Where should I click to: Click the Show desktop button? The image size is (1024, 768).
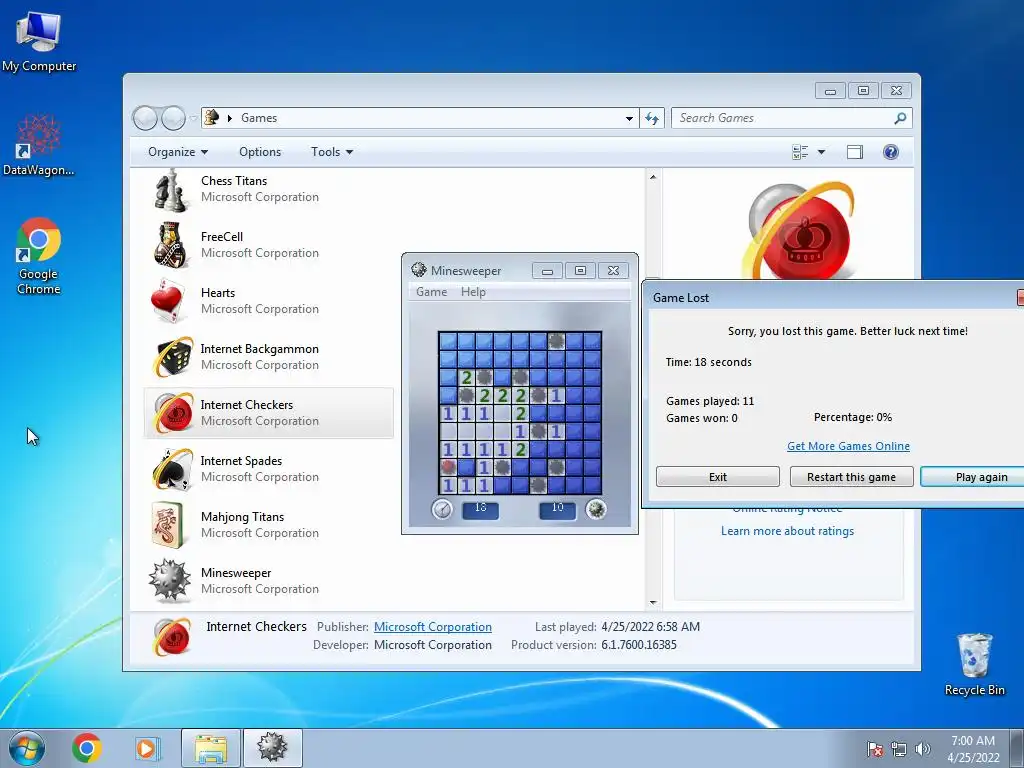pos(1019,748)
